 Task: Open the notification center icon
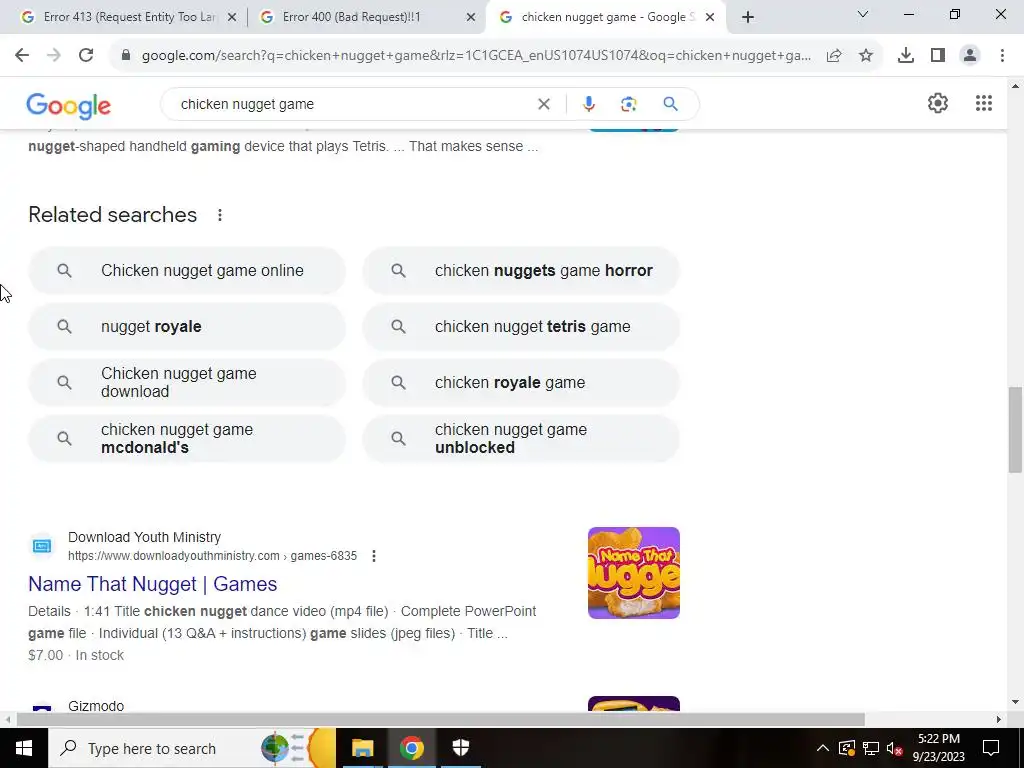pyautogui.click(x=991, y=748)
